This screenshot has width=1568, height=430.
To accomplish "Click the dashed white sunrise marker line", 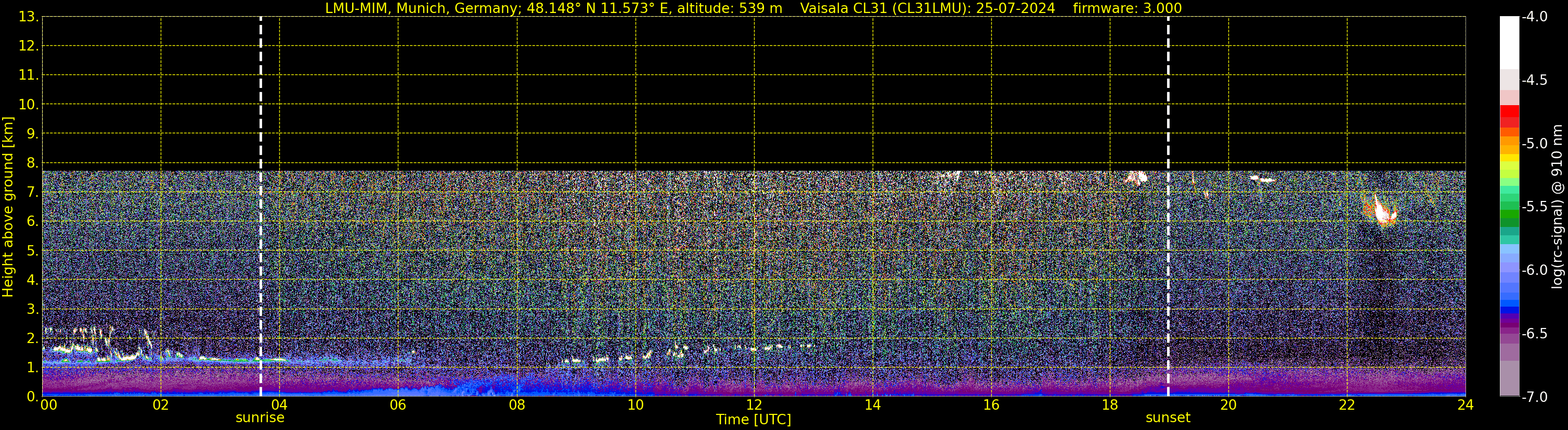I will 261,207.
